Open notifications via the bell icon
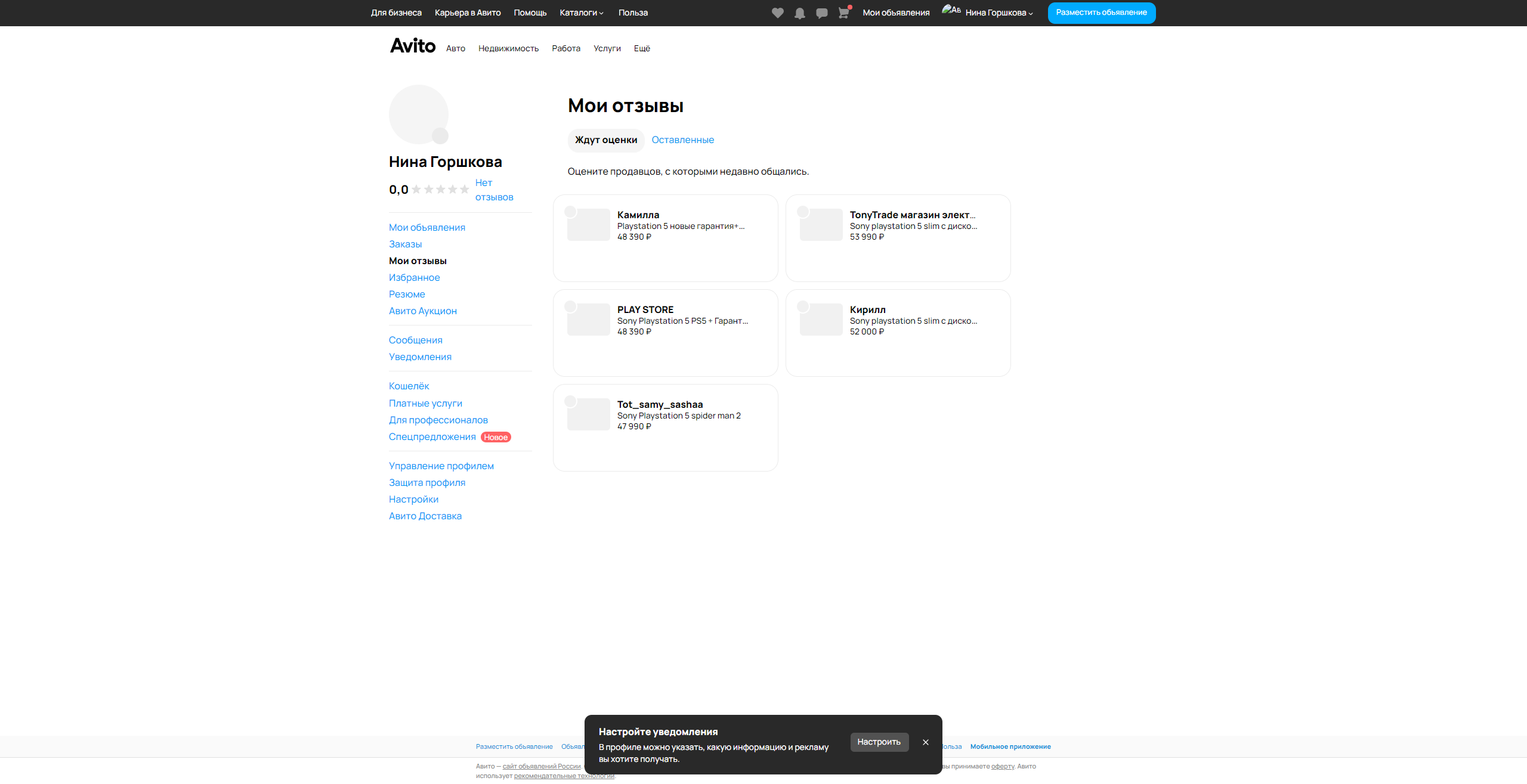 click(799, 13)
